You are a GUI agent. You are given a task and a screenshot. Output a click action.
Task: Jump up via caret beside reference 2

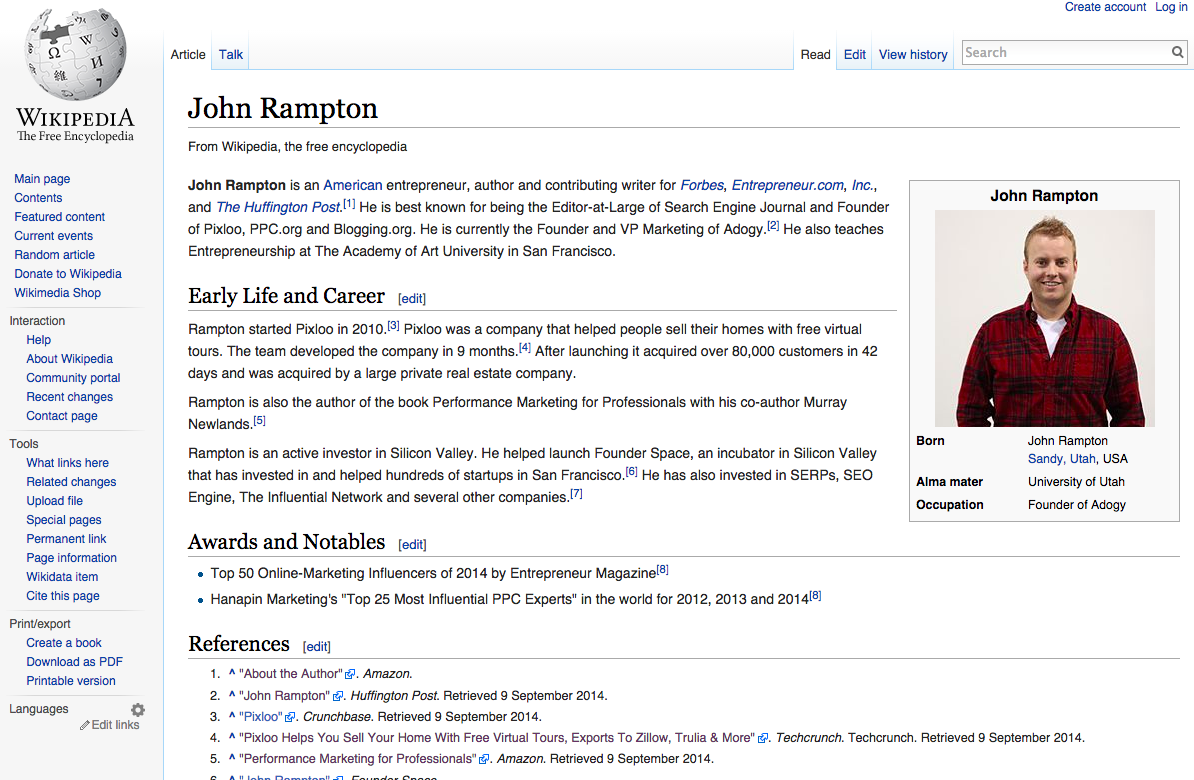pyautogui.click(x=231, y=695)
